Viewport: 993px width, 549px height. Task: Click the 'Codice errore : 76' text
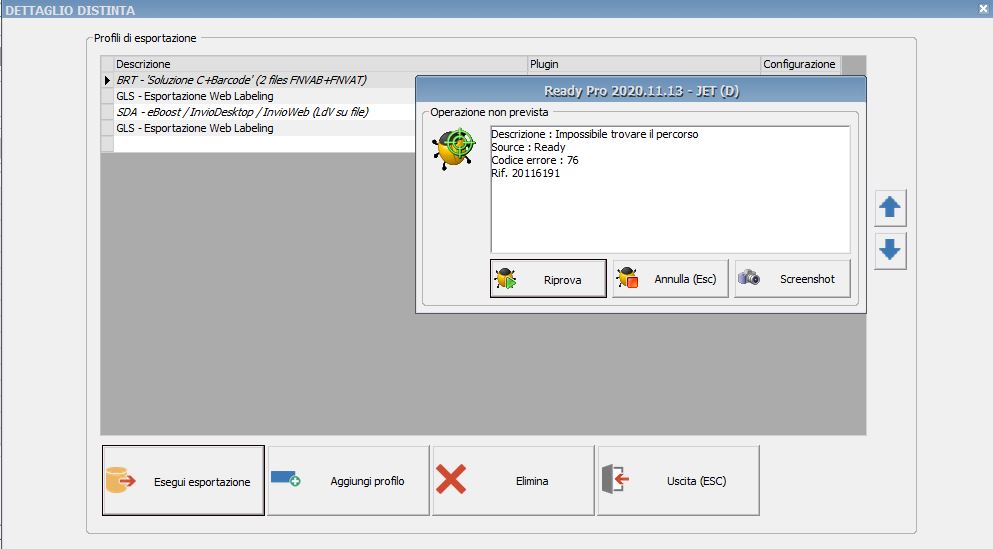tap(534, 160)
